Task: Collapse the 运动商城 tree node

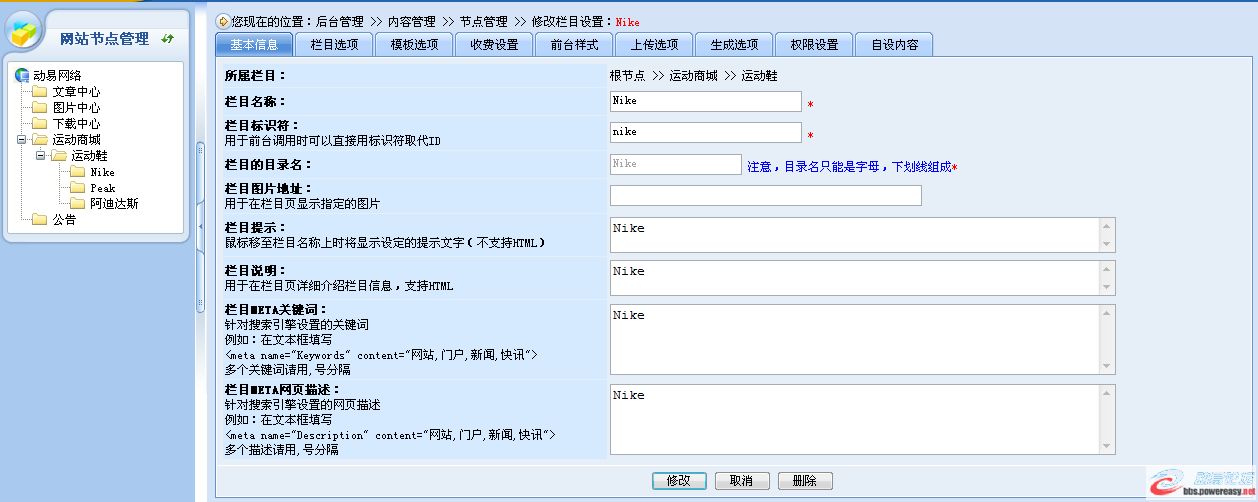Action: pos(21,140)
